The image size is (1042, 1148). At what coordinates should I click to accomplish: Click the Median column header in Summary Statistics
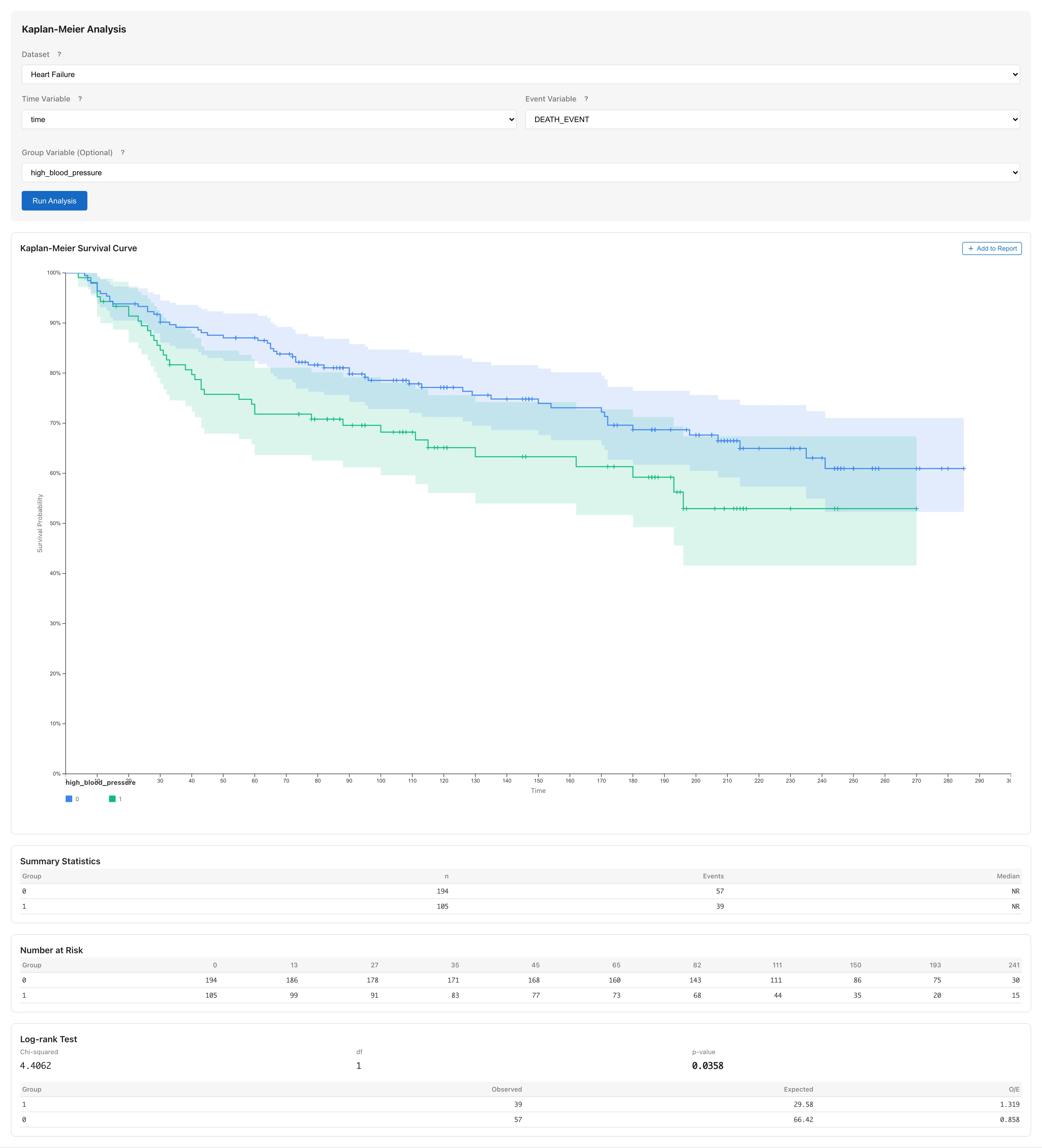pyautogui.click(x=1007, y=876)
